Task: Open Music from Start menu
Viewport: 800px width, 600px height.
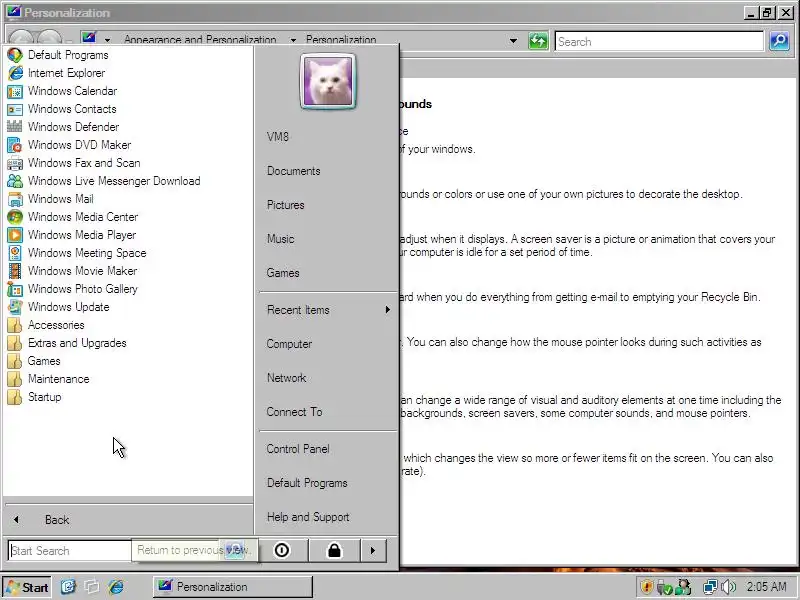Action: [280, 239]
